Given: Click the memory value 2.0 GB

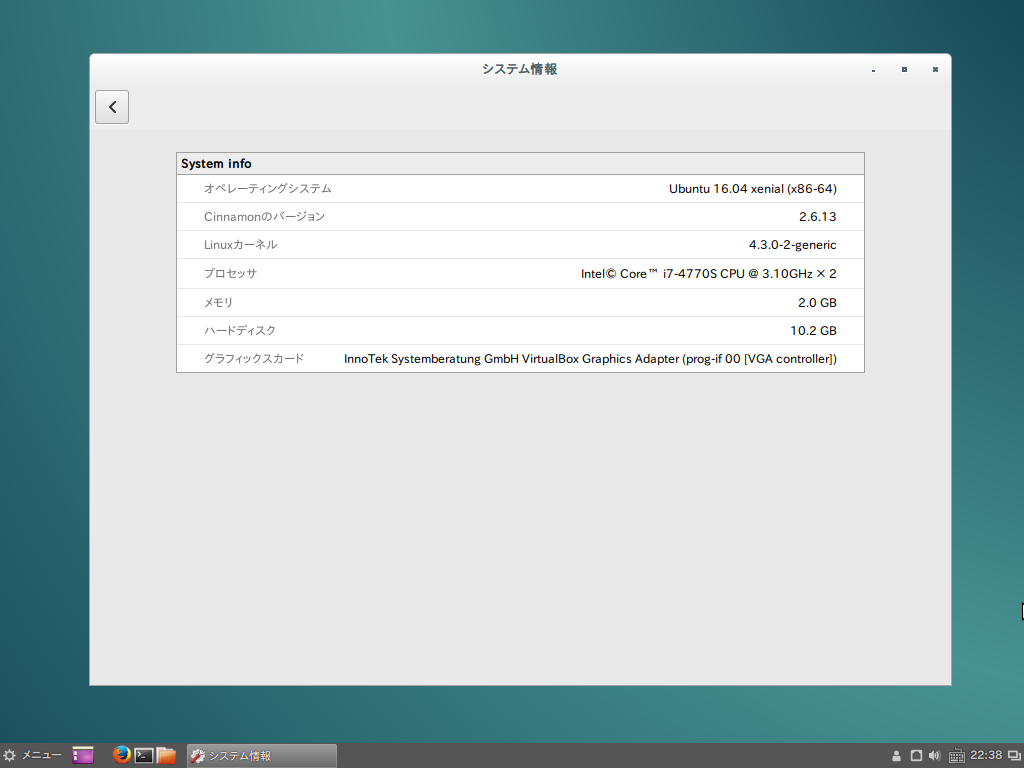Looking at the screenshot, I should coord(817,302).
